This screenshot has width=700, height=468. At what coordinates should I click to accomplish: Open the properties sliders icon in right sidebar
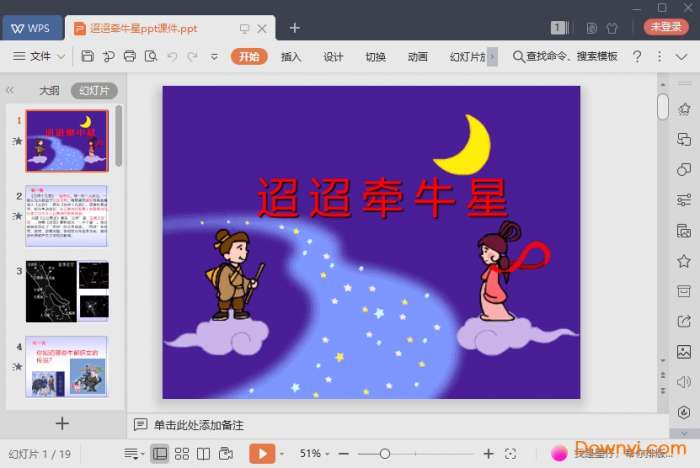coord(683,200)
